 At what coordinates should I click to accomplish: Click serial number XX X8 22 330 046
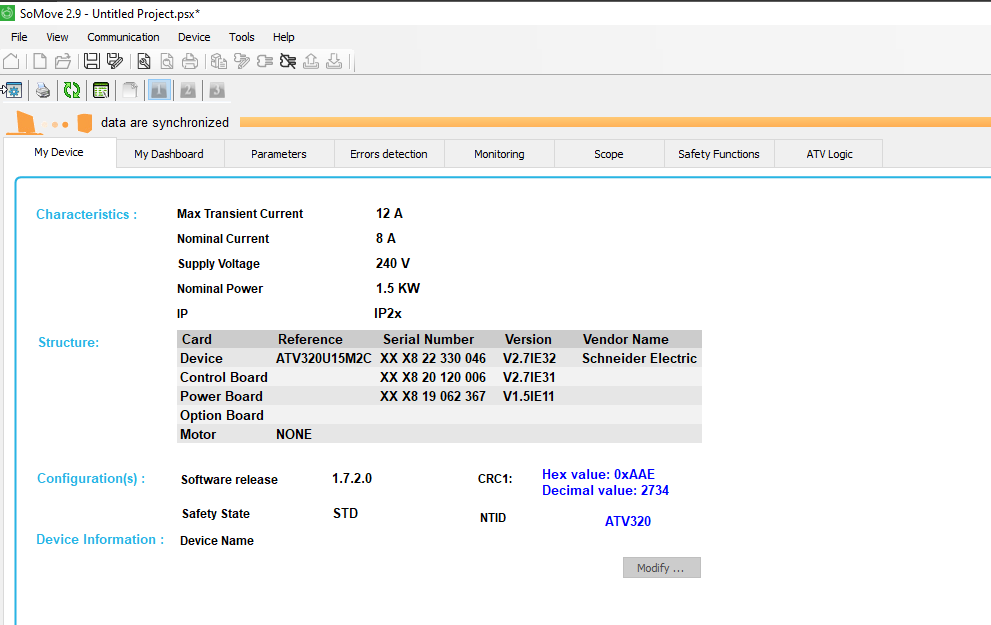pos(433,358)
